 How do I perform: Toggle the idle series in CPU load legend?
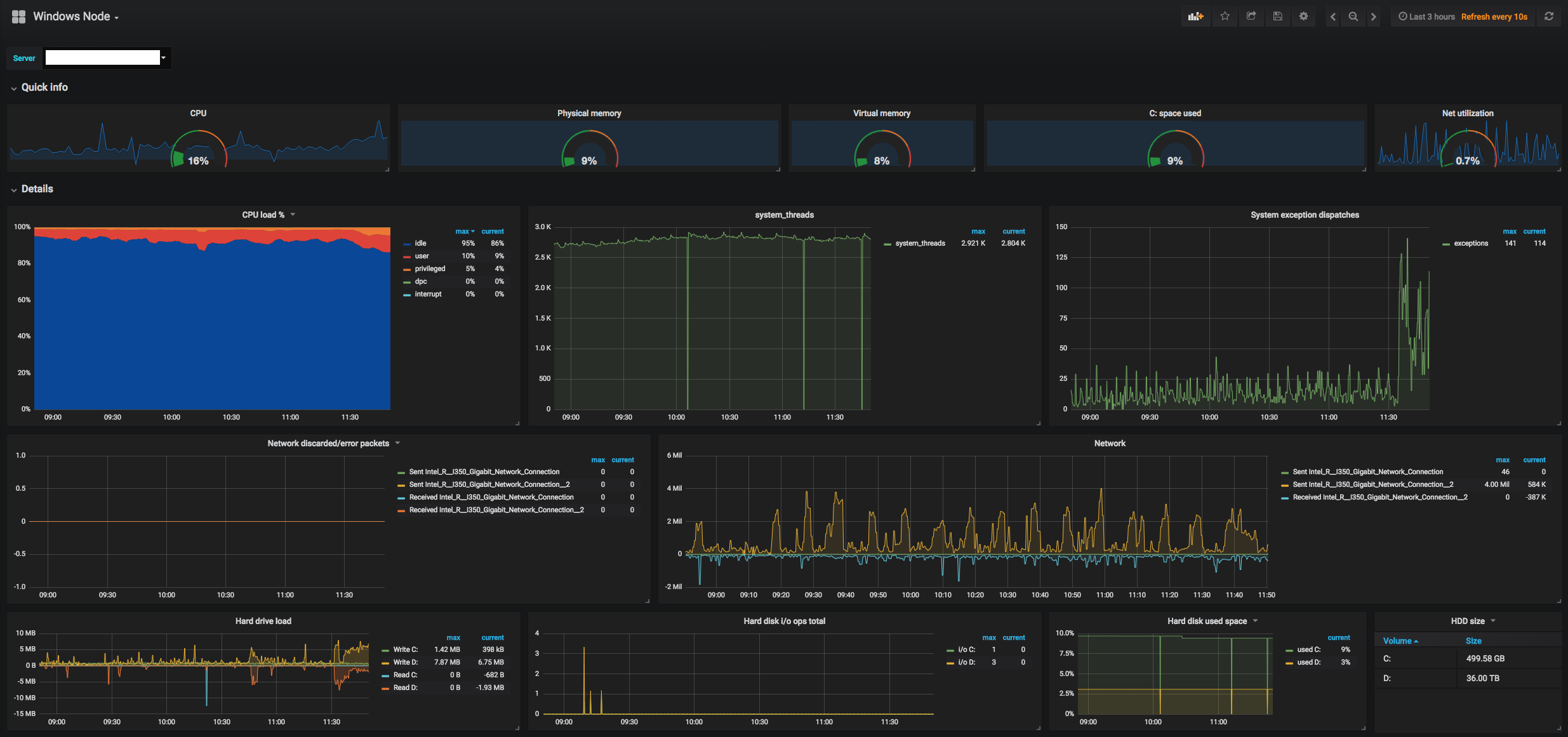click(x=420, y=243)
